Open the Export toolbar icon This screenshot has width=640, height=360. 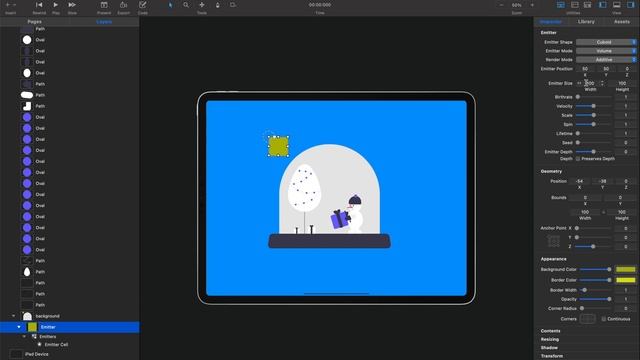(123, 5)
